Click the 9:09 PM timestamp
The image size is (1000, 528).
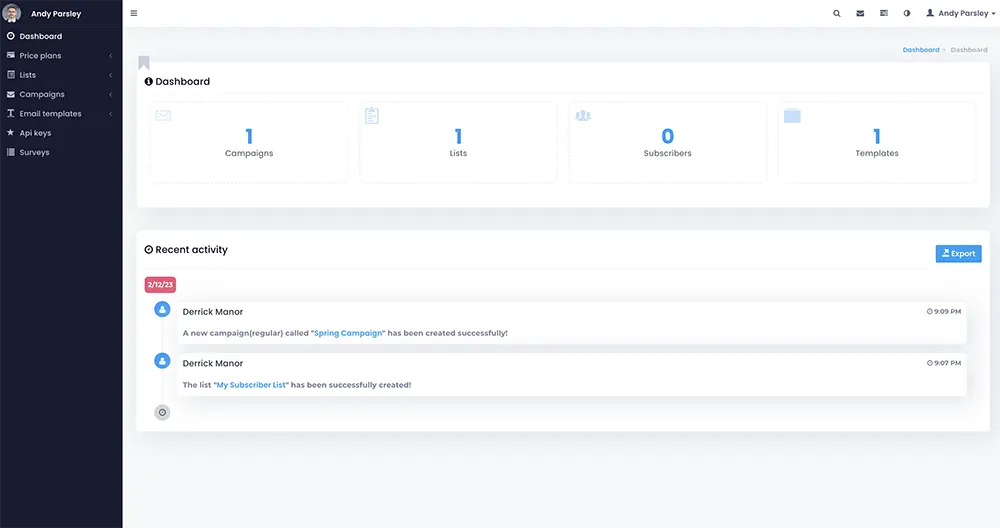pyautogui.click(x=944, y=312)
